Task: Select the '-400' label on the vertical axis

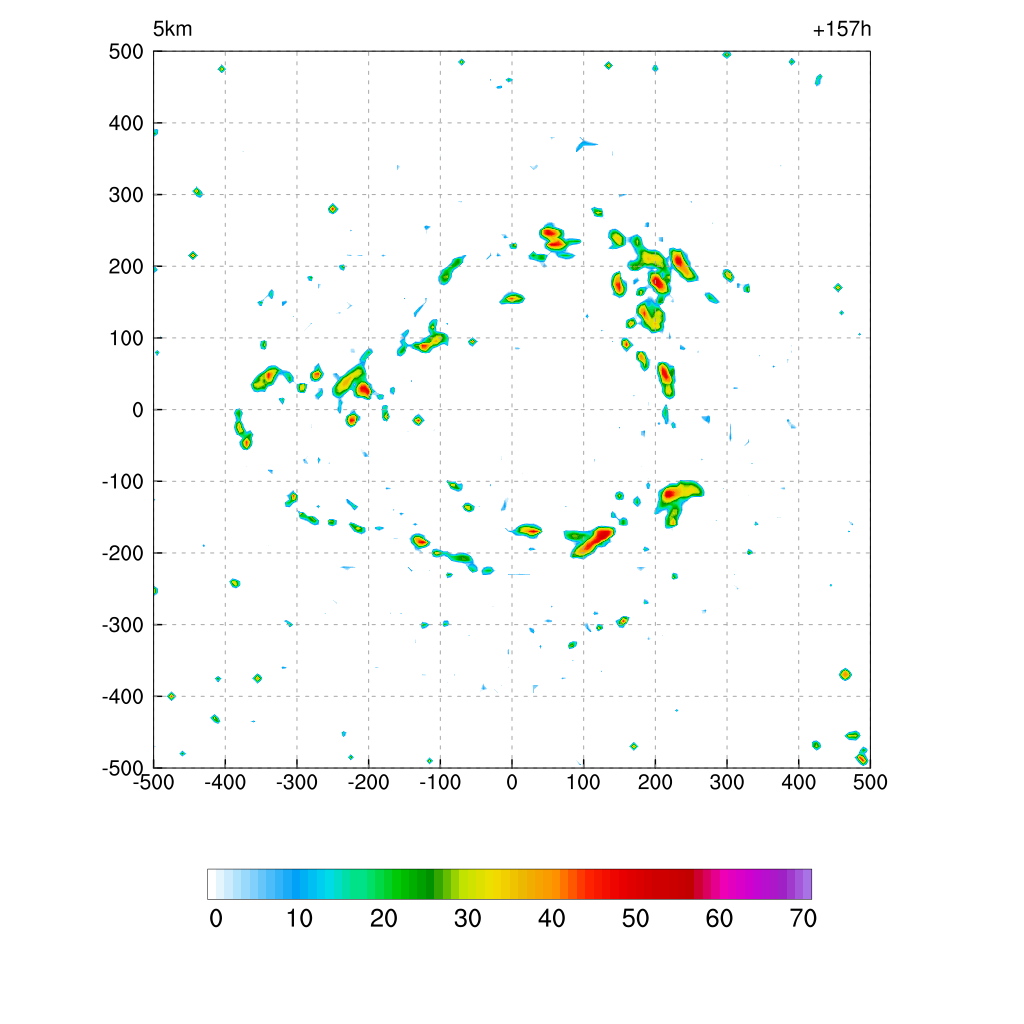Action: point(123,697)
